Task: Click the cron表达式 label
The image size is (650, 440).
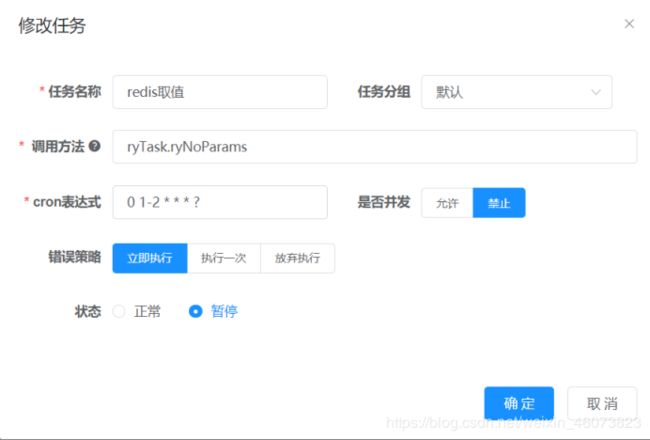Action: [x=67, y=202]
